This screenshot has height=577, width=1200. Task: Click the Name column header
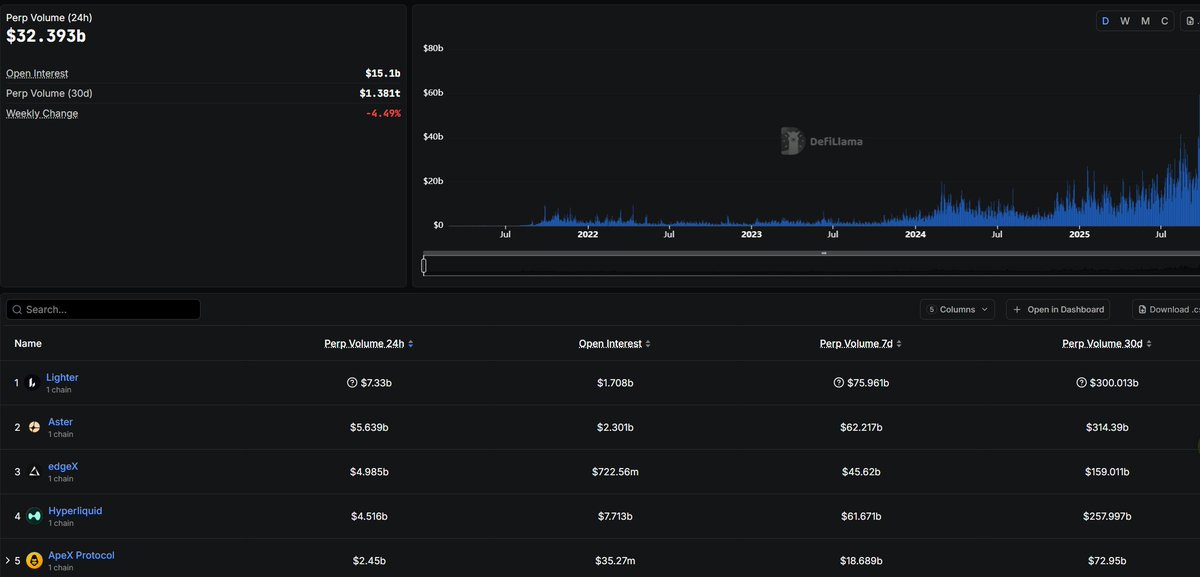(28, 344)
